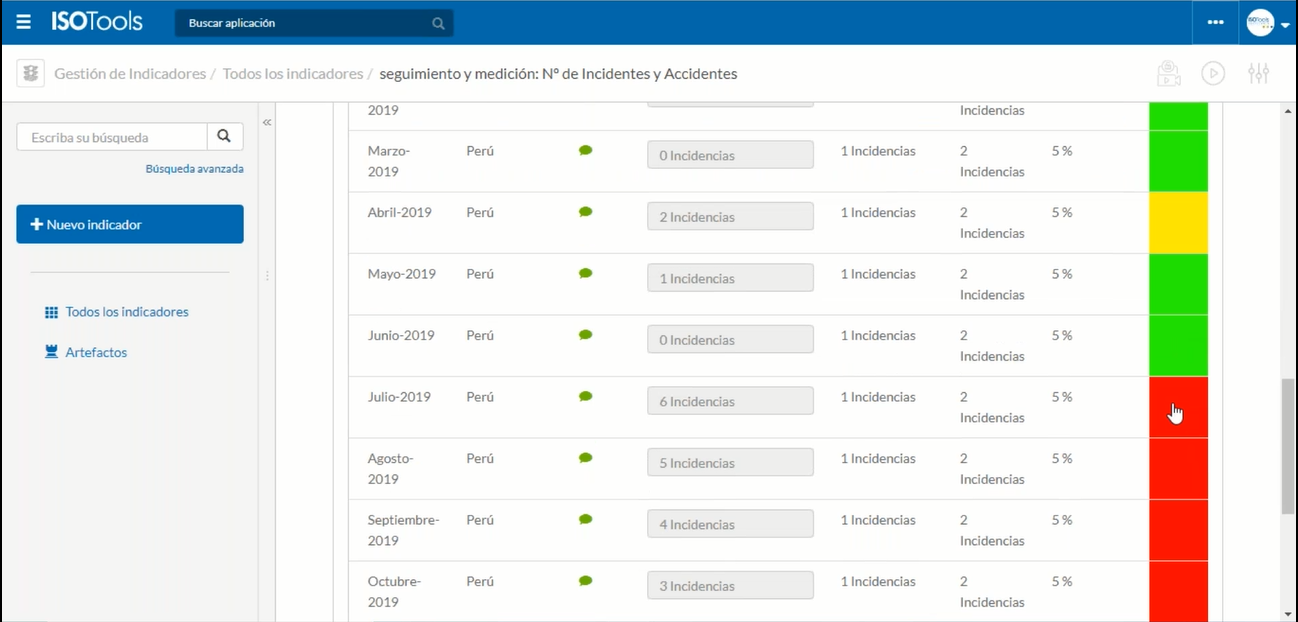Open Búsqueda avanzada link
Viewport: 1298px width, 622px height.
(194, 169)
